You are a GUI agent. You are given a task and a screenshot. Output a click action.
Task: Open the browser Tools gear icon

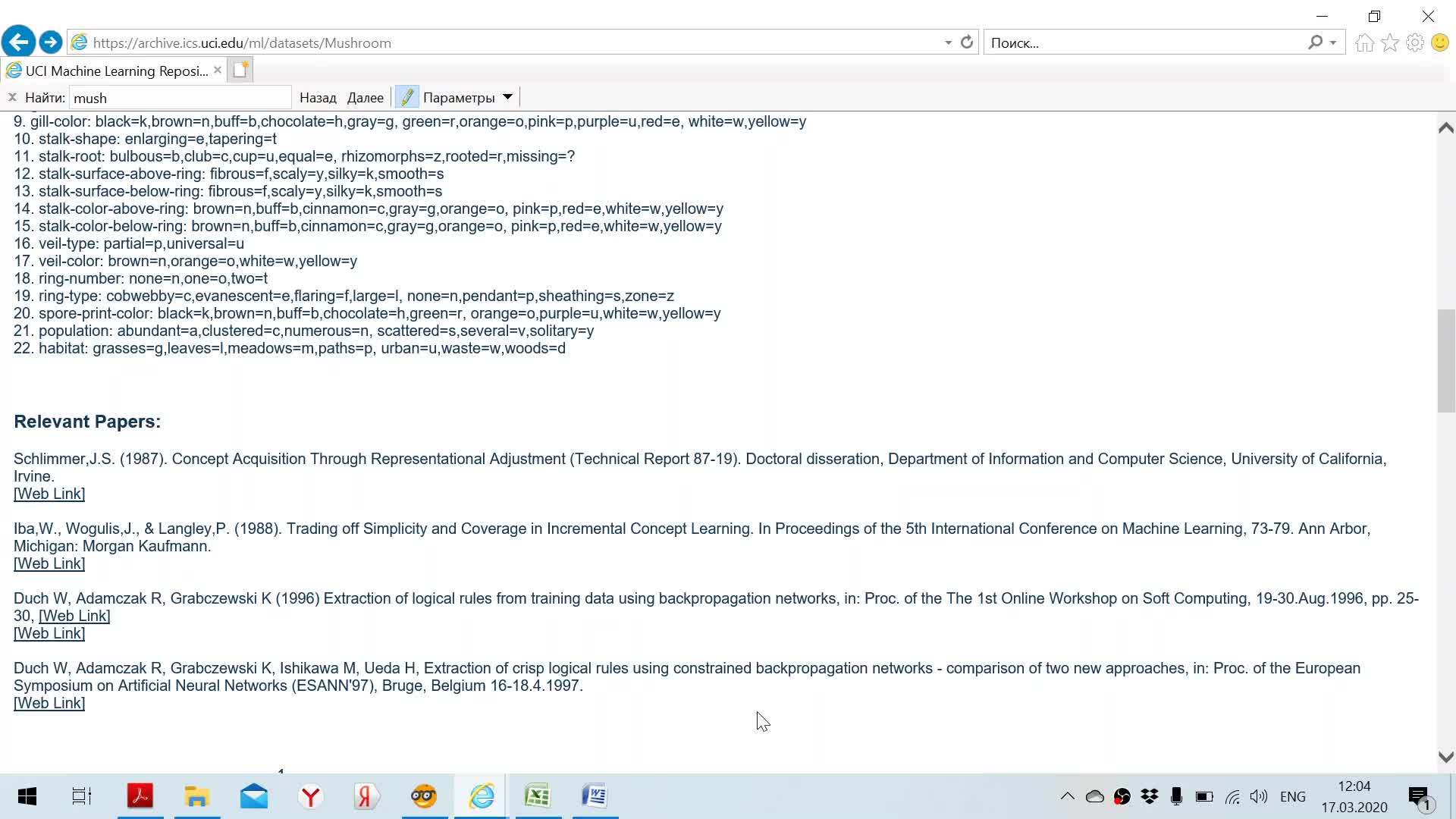1415,42
